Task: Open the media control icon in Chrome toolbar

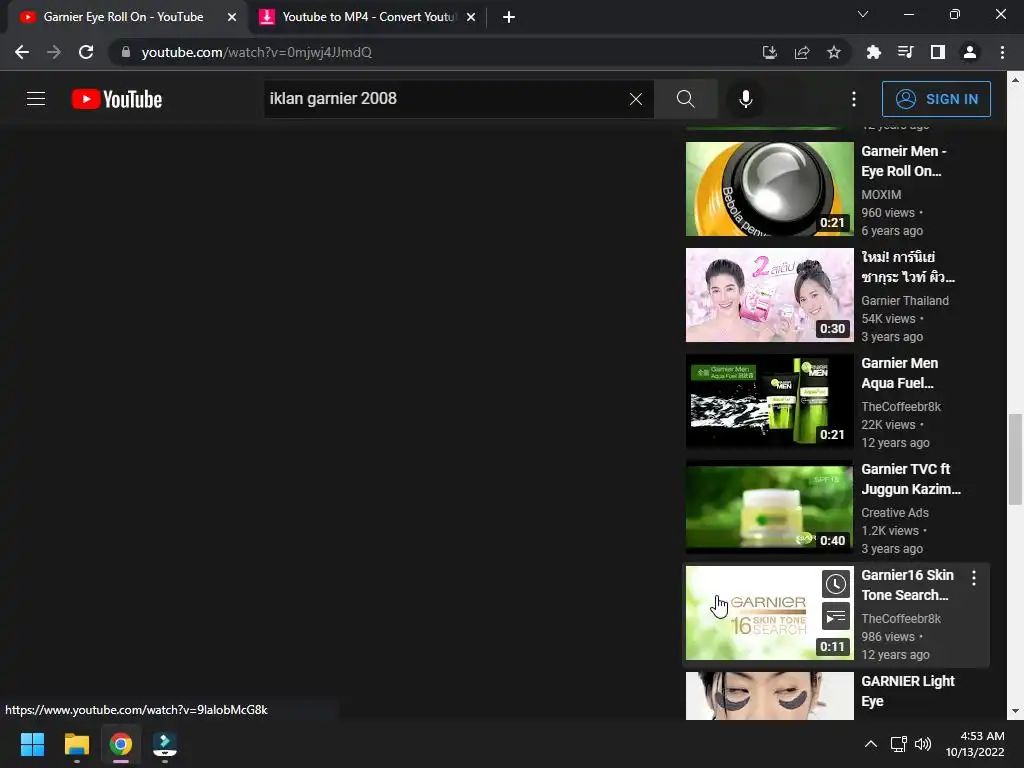Action: (x=905, y=52)
